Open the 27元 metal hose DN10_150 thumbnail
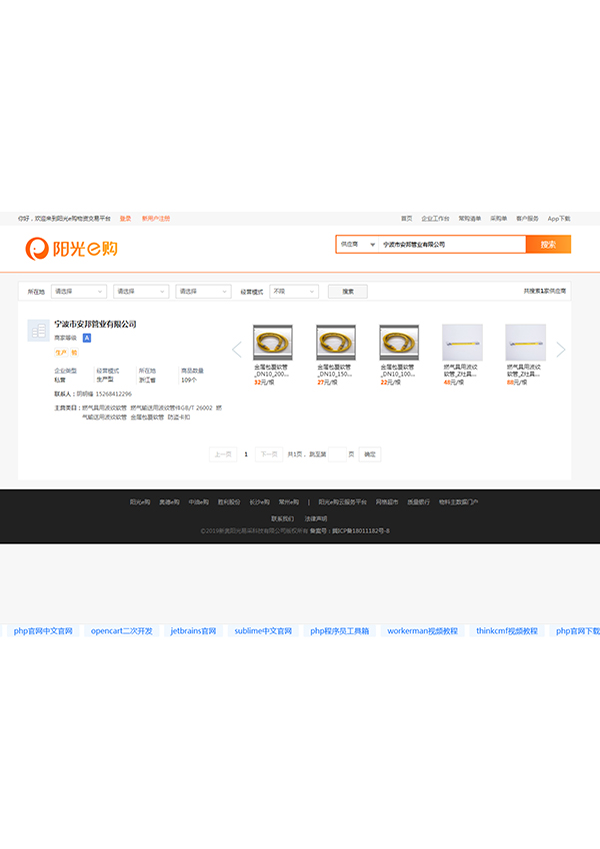The image size is (600, 849). 336,343
